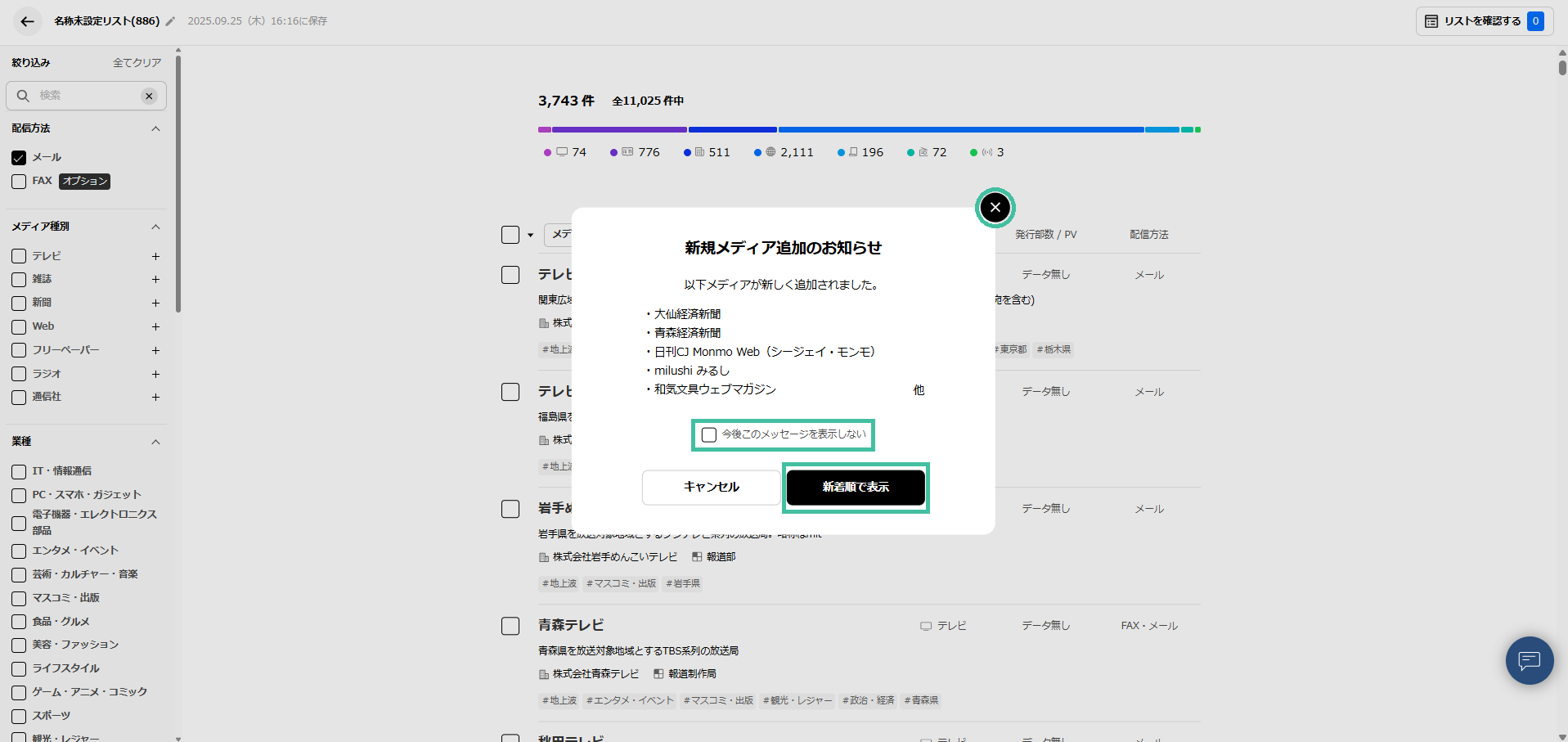Viewport: 1568px width, 742px height.
Task: Collapse the 配信方法 filter section
Action: 155,128
